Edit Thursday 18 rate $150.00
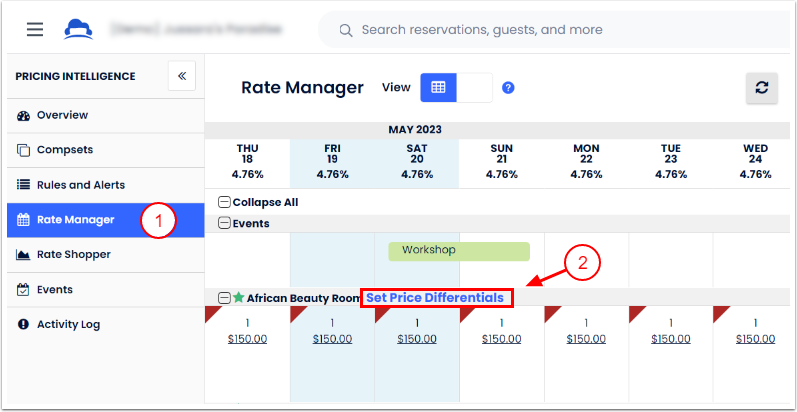The width and height of the screenshot is (797, 412). coord(248,339)
